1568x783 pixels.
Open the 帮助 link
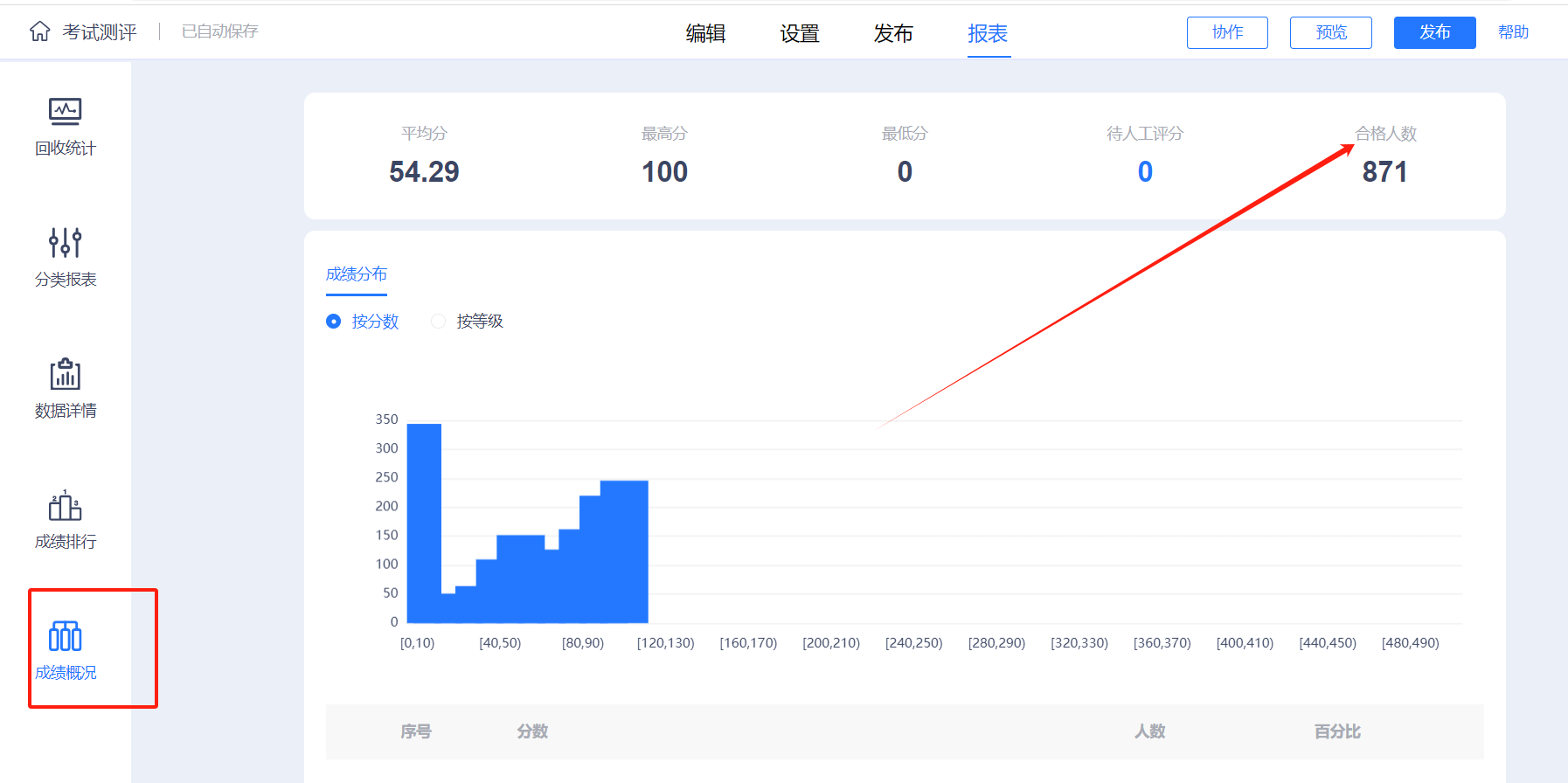pos(1514,32)
